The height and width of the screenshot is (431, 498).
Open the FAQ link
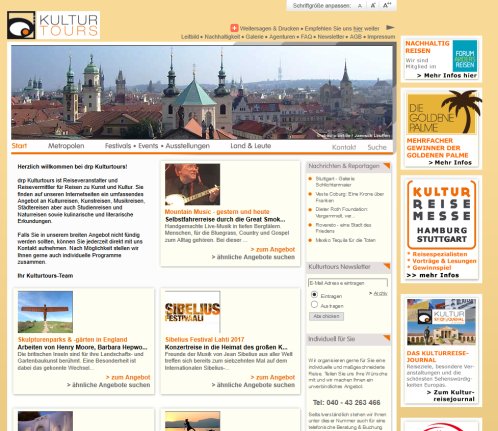(x=306, y=37)
